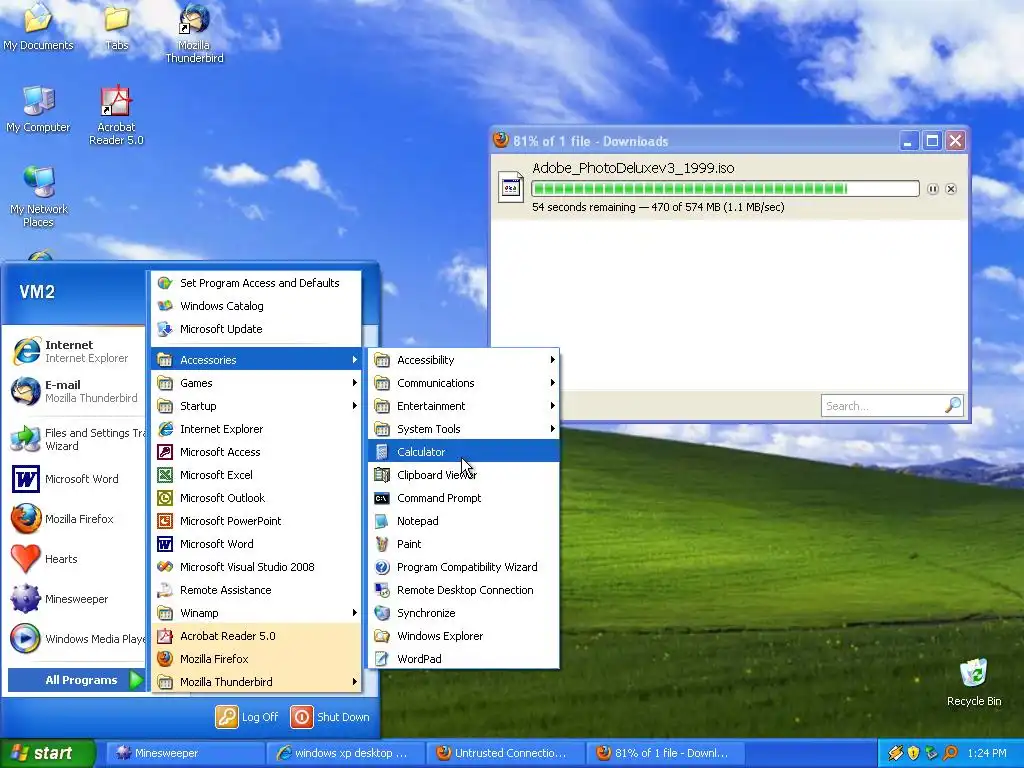1024x768 pixels.
Task: Open Windows Media Player from Start menu
Action: [76, 639]
